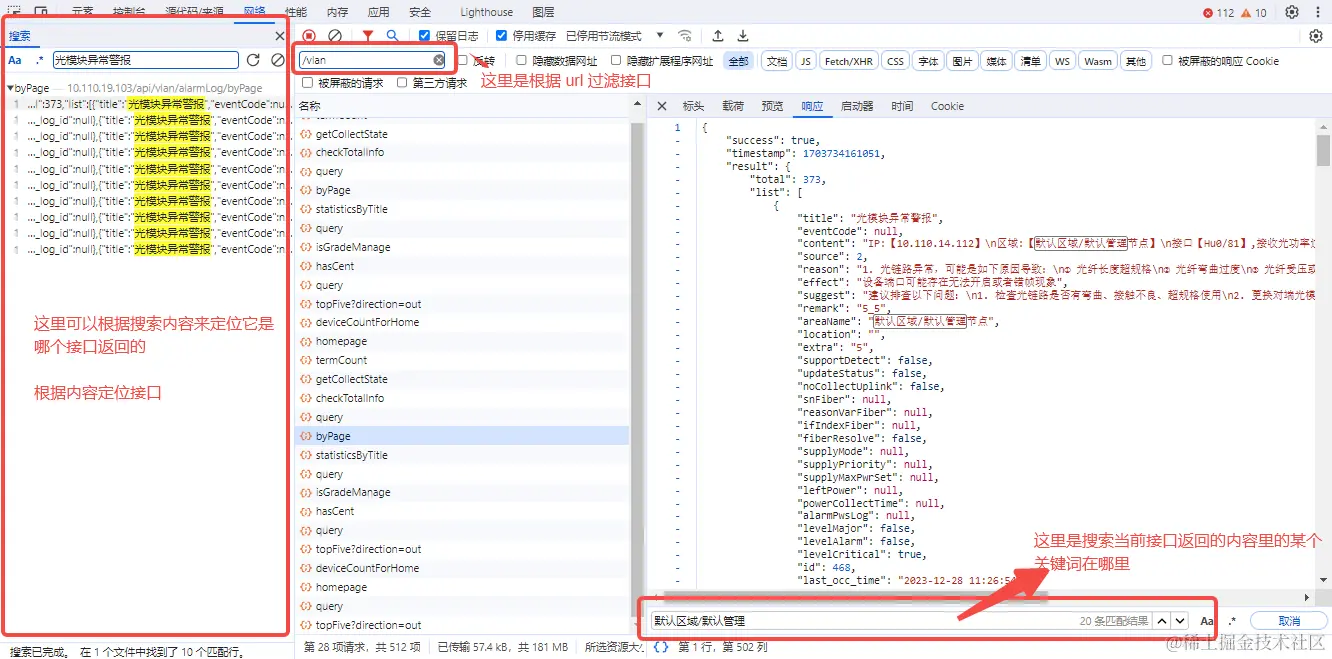The height and width of the screenshot is (659, 1332).
Task: Open the 图层 tab
Action: coord(543,12)
